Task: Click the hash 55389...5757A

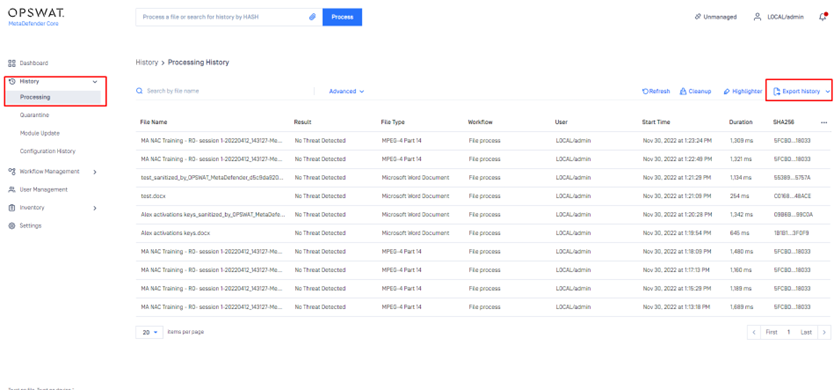Action: click(x=792, y=178)
